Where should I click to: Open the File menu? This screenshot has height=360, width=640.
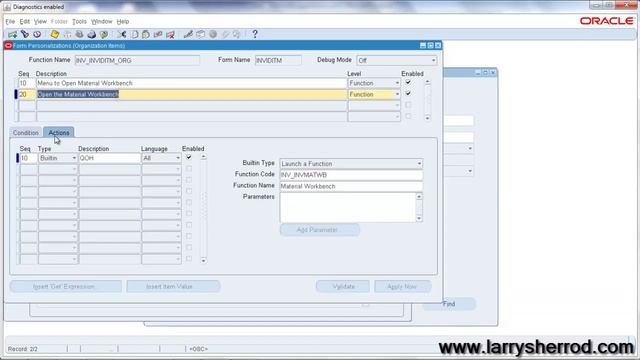[10, 22]
